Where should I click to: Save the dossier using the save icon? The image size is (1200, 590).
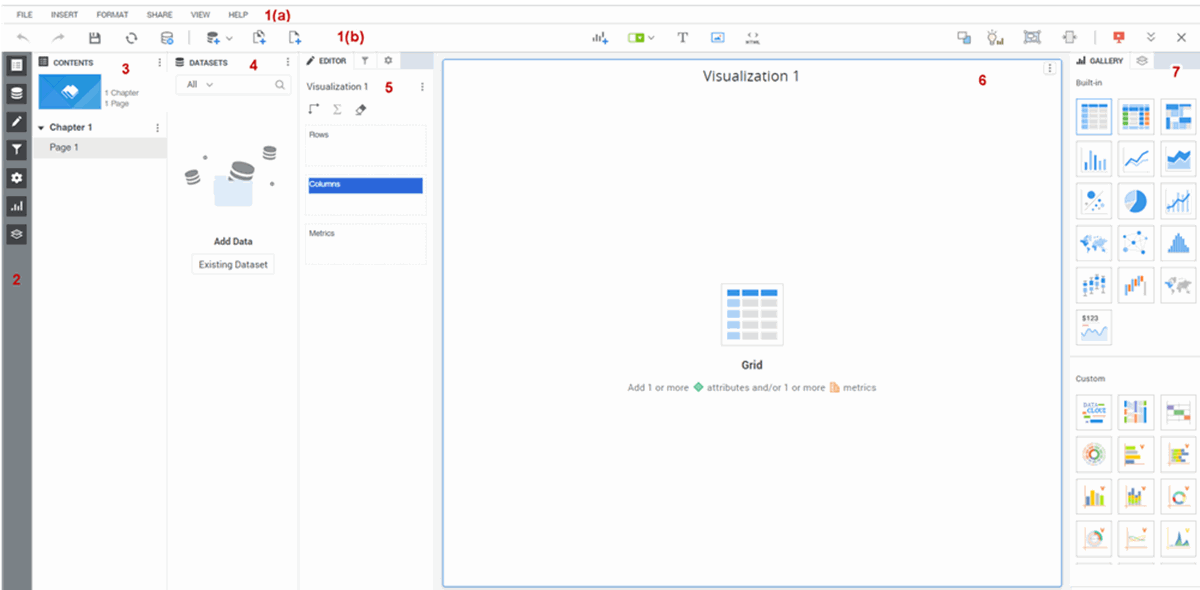[93, 37]
